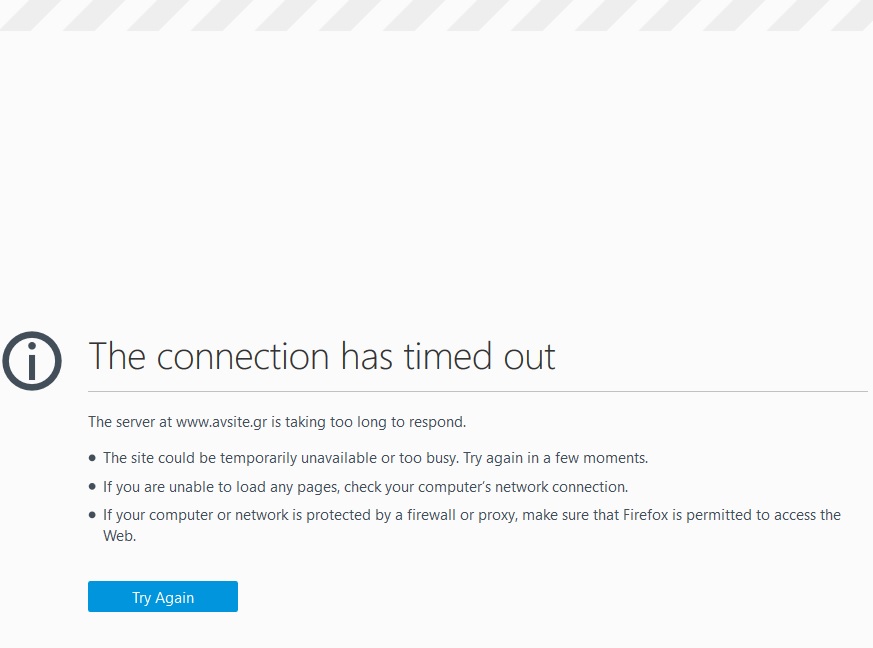Select the 'The connection has timed out' heading
The height and width of the screenshot is (648, 873).
click(322, 356)
